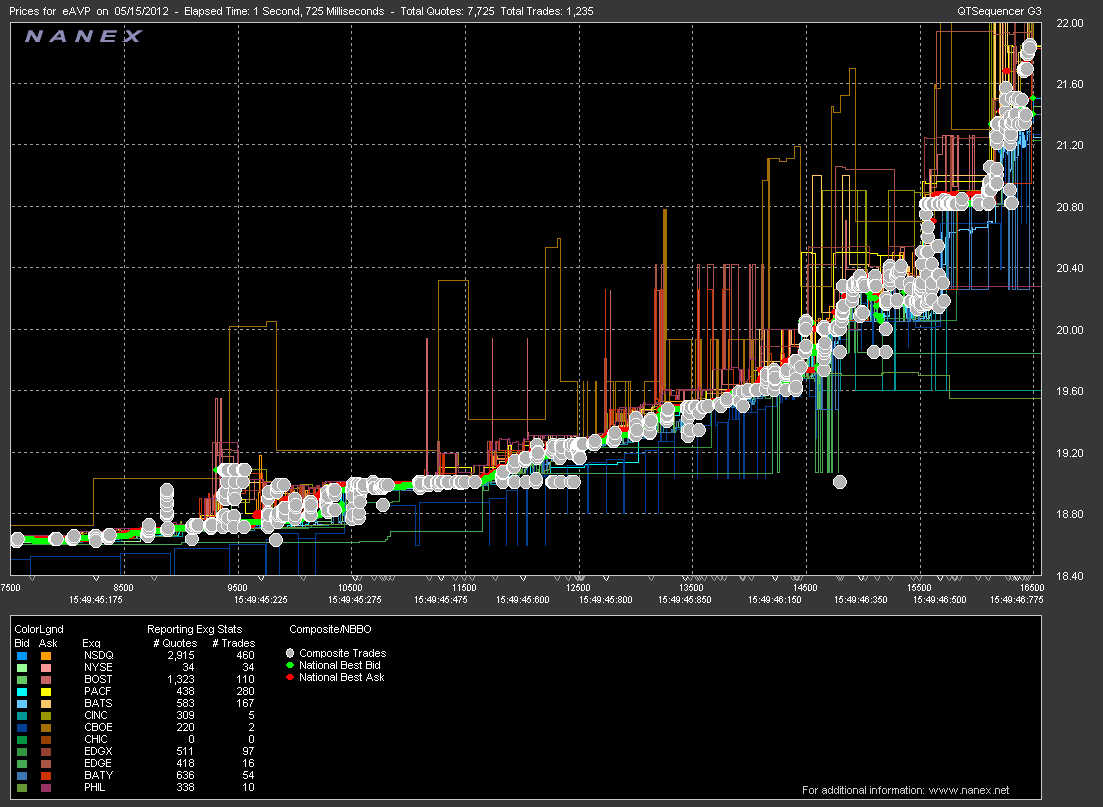Click the 15:49:45:475 time label
Image resolution: width=1103 pixels, height=807 pixels.
tap(441, 600)
